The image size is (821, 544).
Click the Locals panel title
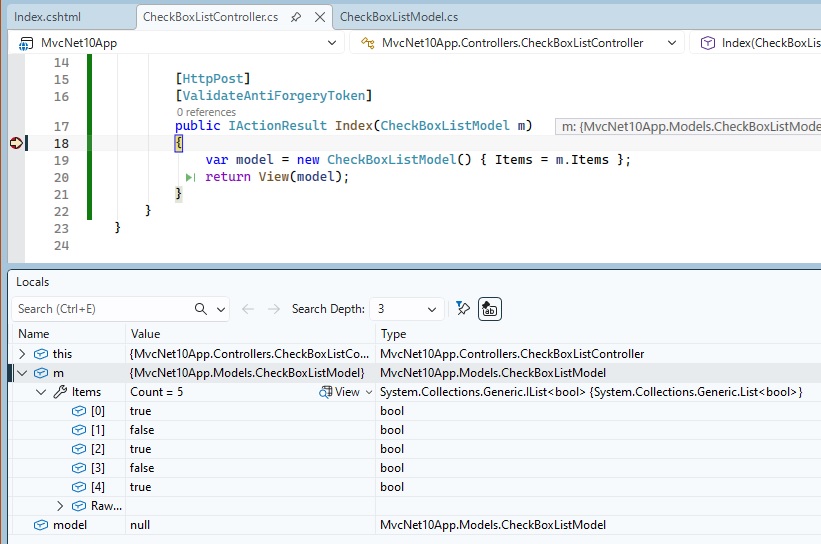coord(32,282)
